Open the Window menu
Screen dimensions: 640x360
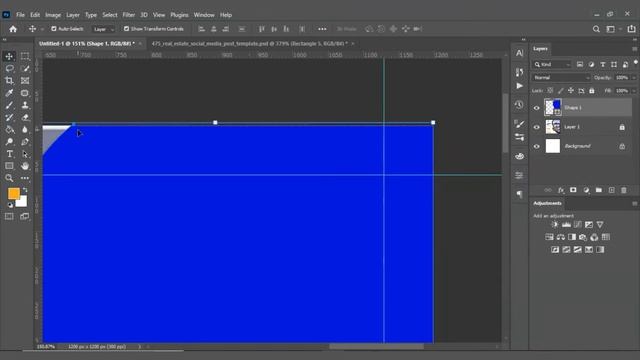[x=204, y=15]
